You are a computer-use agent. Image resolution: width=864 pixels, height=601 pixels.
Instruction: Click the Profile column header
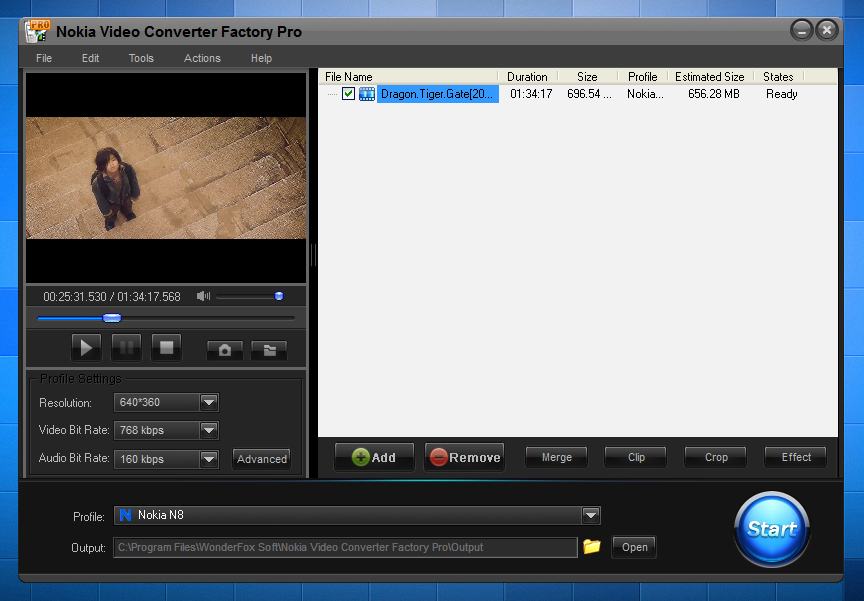click(642, 77)
